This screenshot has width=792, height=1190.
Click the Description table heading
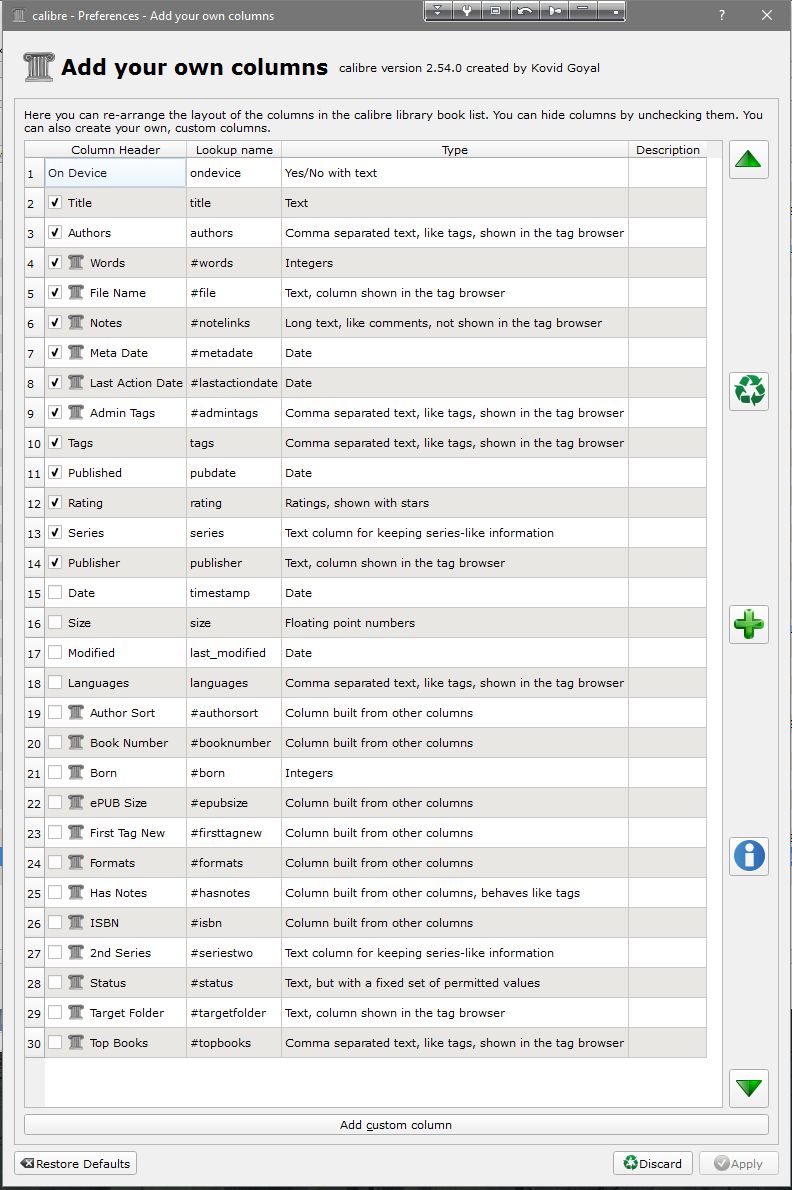tap(668, 150)
